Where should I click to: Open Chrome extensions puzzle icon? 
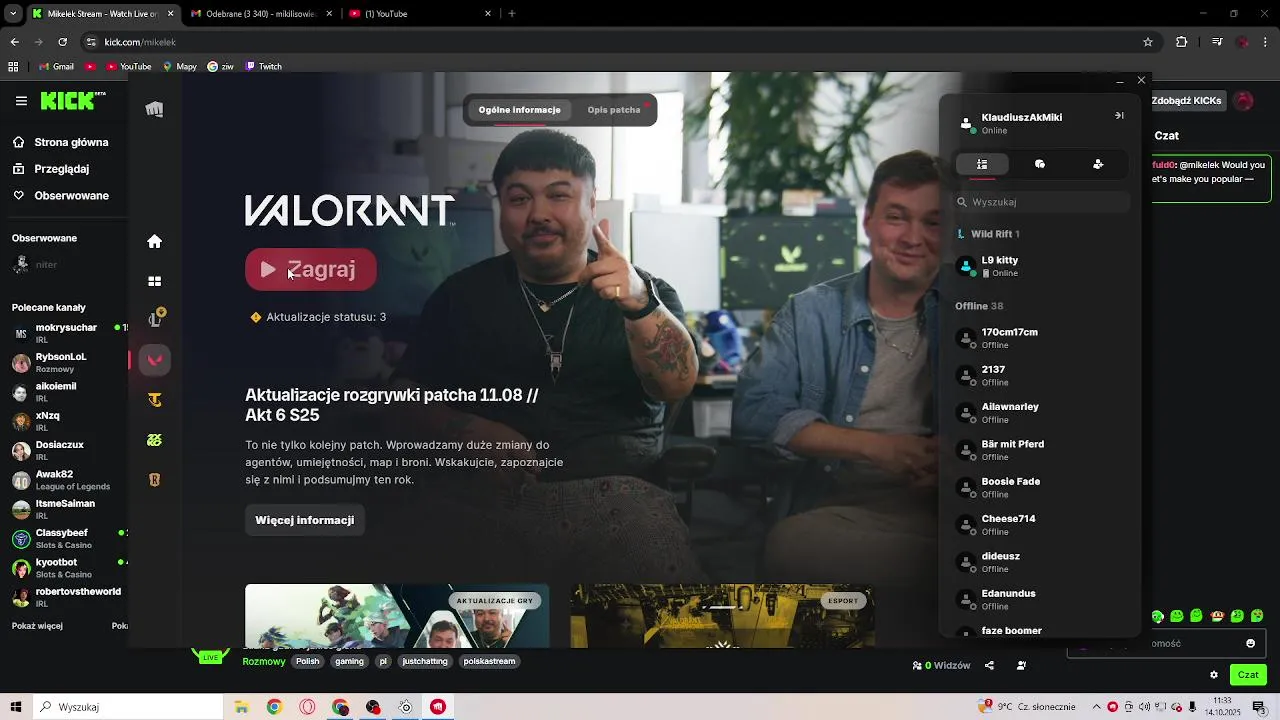[1182, 42]
